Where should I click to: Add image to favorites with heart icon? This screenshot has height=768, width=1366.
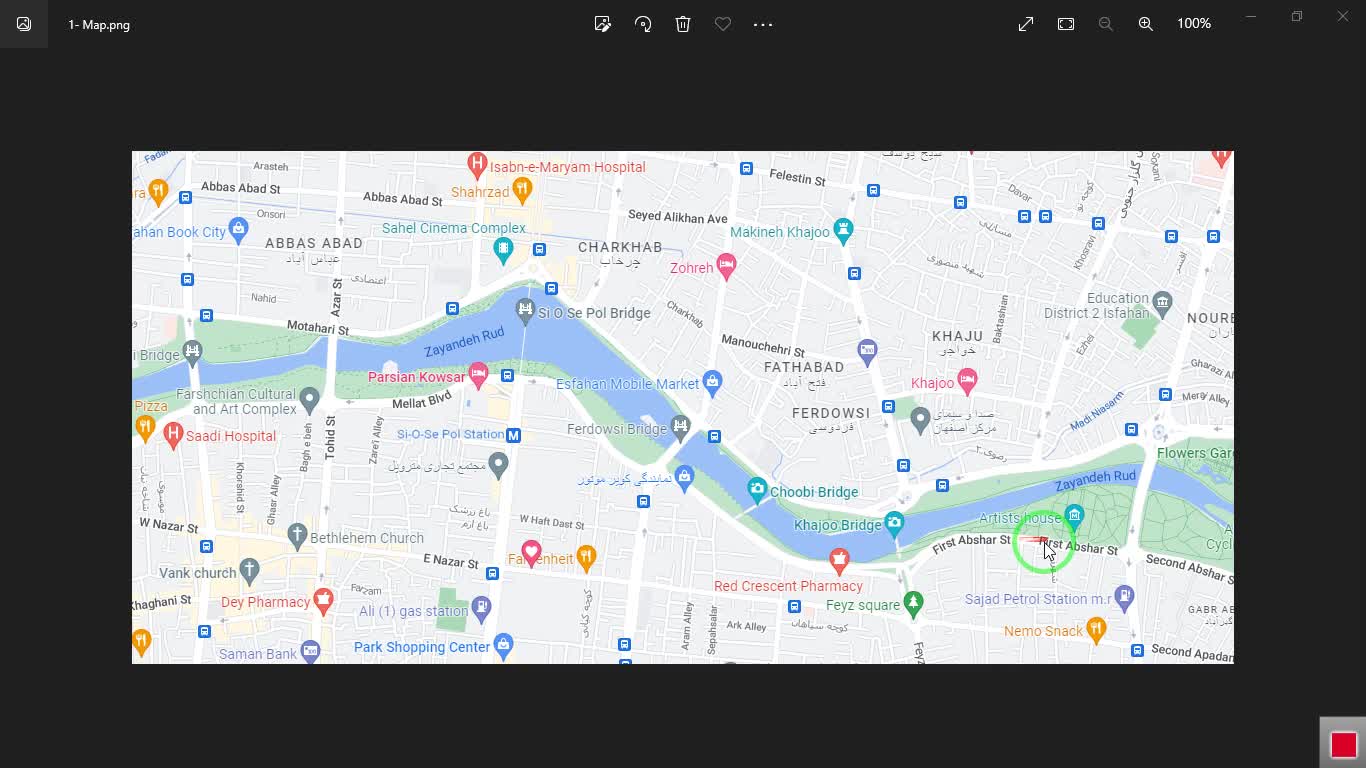pos(723,24)
